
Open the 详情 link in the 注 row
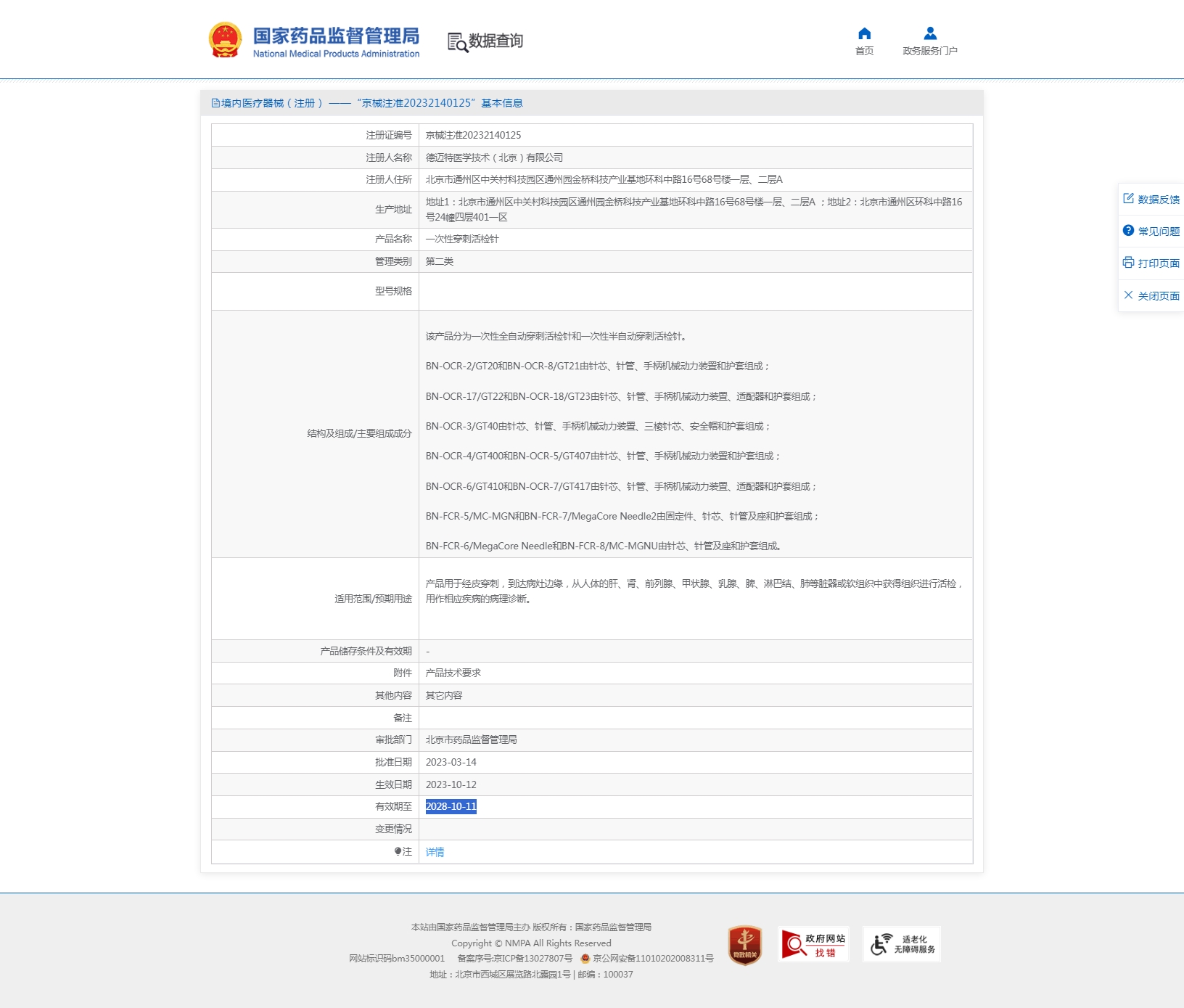tap(435, 852)
